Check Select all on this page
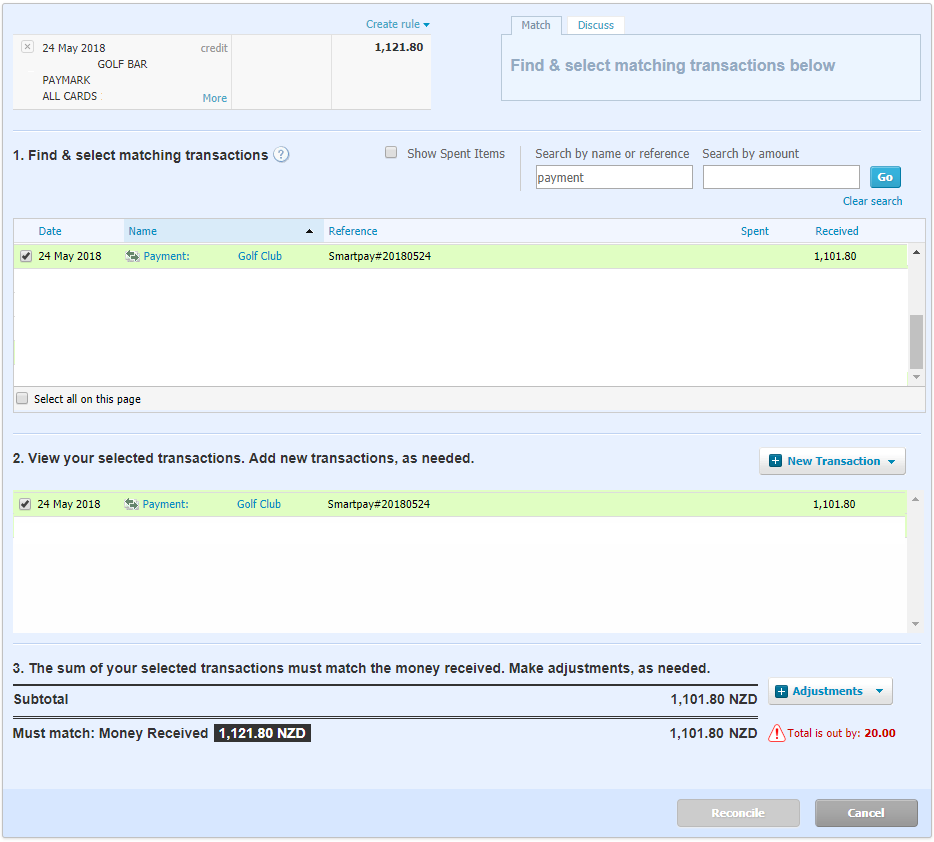 22,399
